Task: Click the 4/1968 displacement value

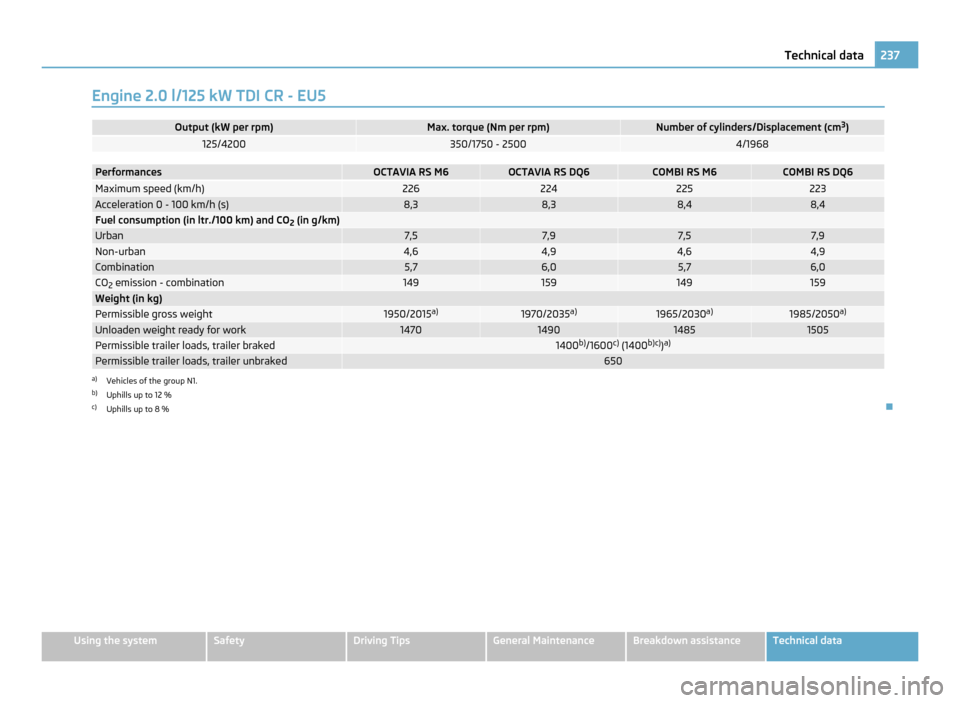Action: [752, 144]
